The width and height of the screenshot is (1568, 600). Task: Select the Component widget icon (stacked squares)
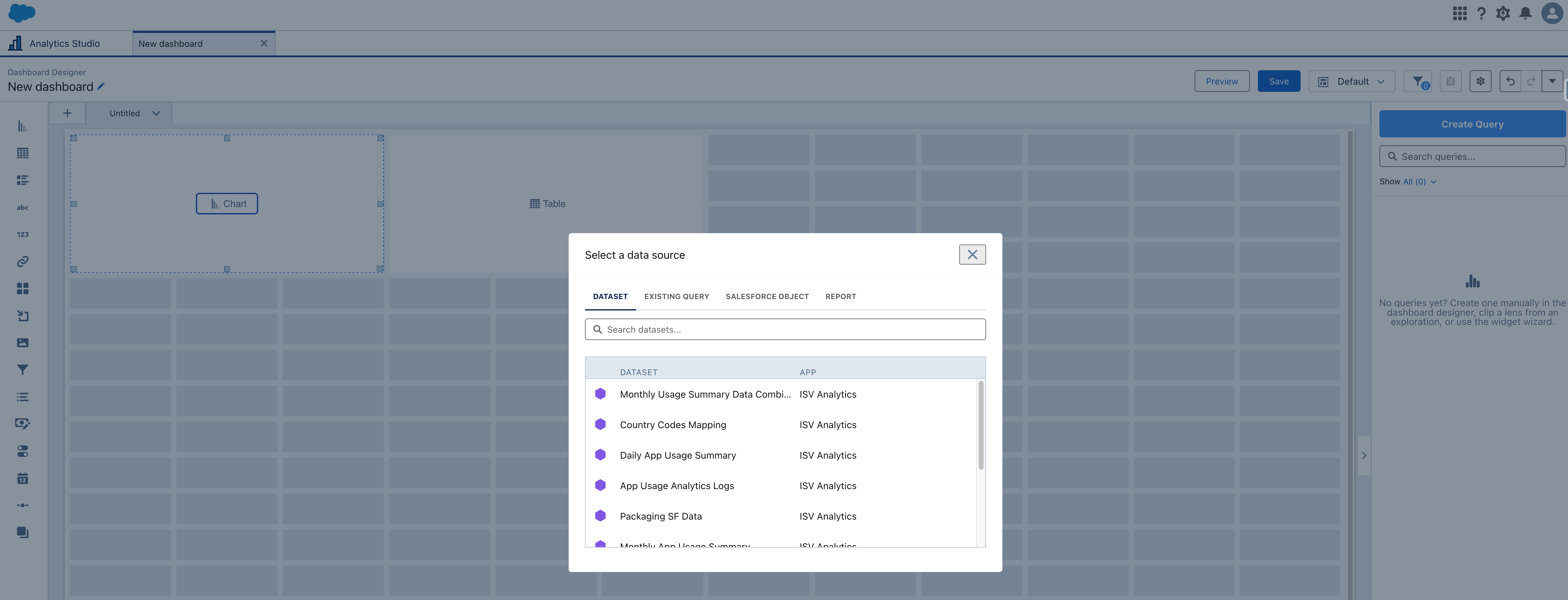[x=22, y=533]
